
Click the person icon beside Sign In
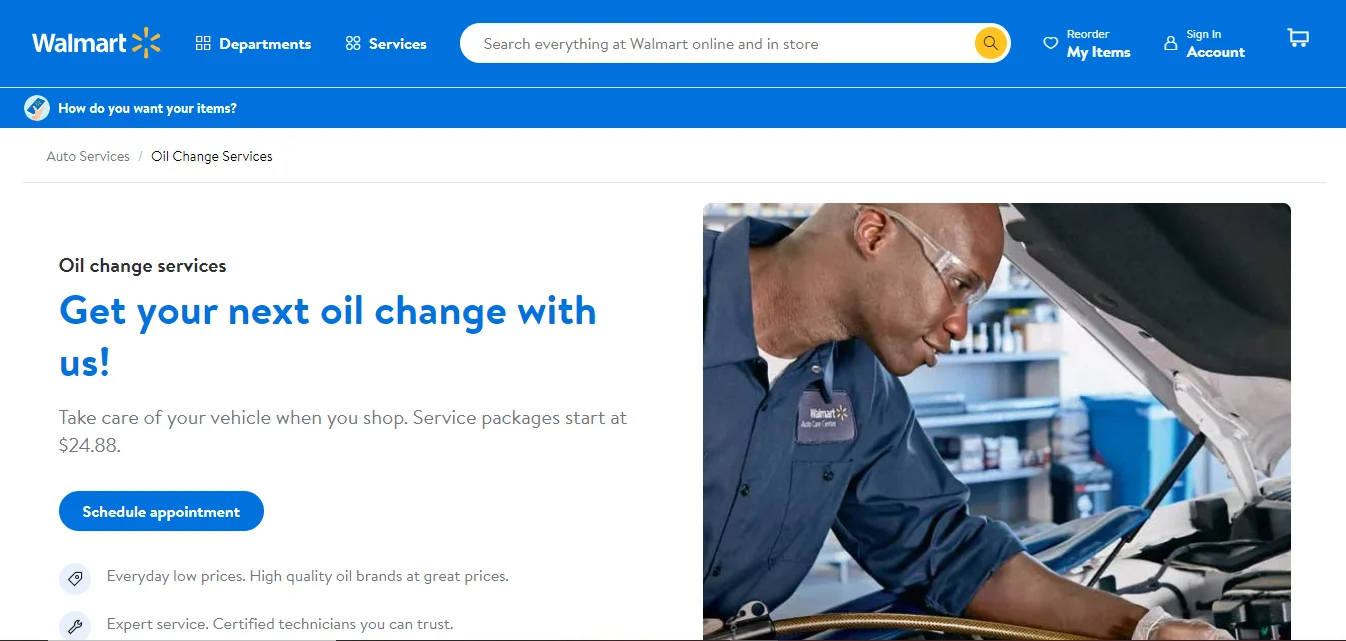[1171, 43]
